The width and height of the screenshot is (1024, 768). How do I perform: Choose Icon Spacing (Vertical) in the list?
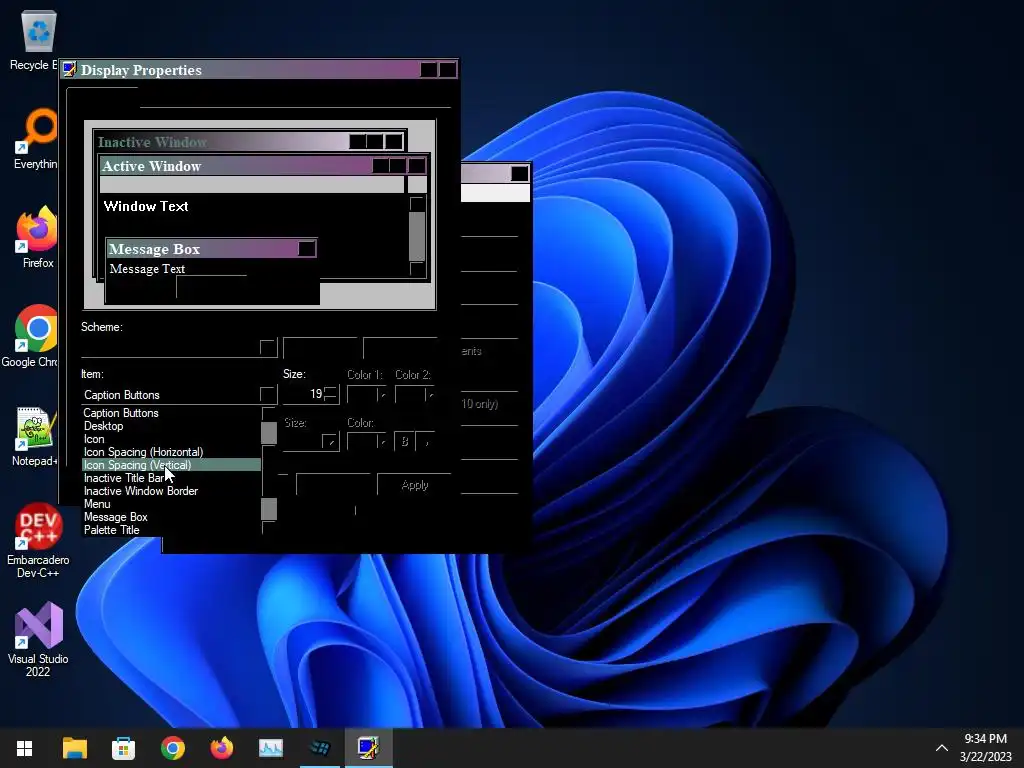click(x=171, y=465)
